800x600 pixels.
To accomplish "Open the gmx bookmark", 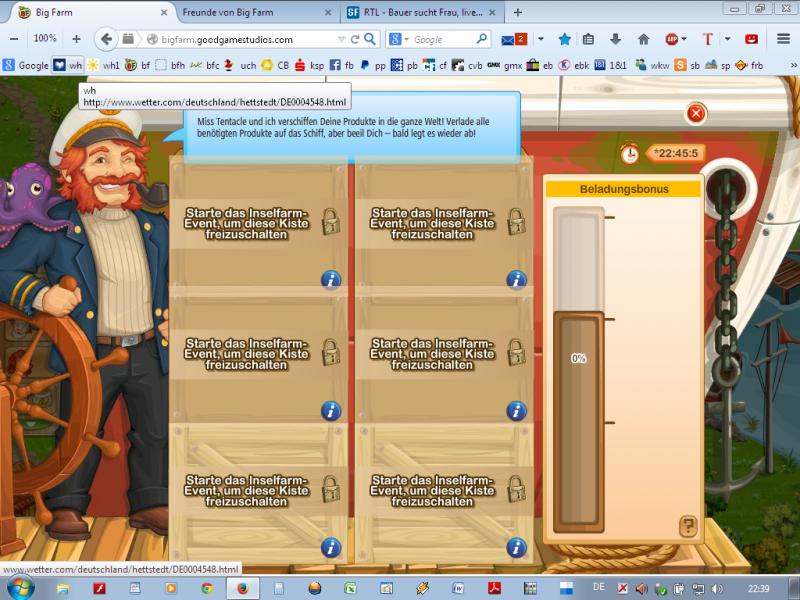I will [505, 65].
